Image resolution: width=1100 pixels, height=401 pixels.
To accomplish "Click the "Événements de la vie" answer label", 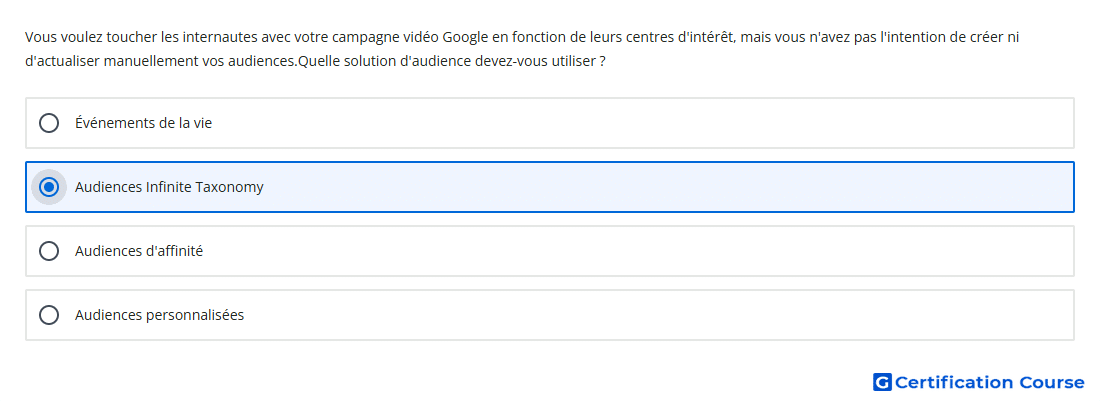I will pos(144,123).
